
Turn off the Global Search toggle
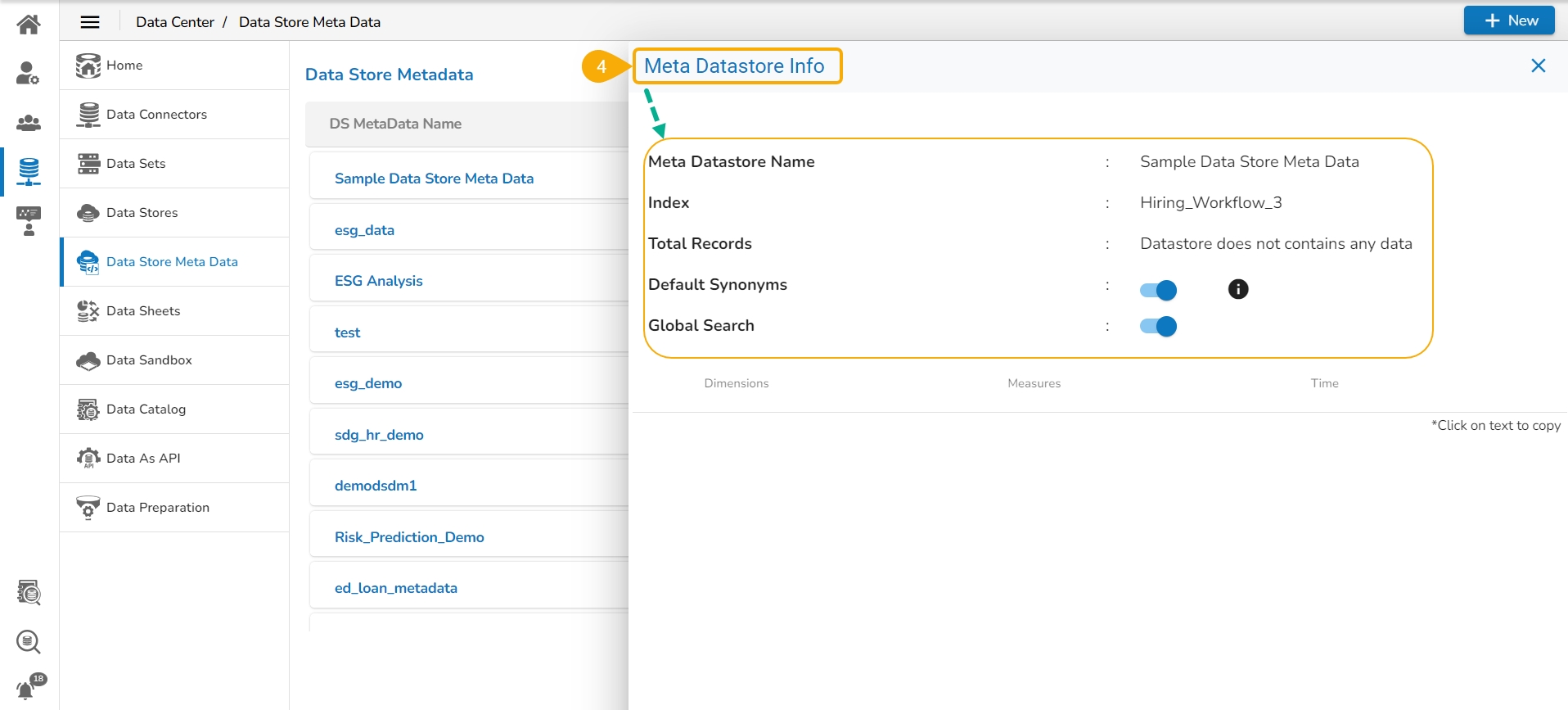(1158, 327)
